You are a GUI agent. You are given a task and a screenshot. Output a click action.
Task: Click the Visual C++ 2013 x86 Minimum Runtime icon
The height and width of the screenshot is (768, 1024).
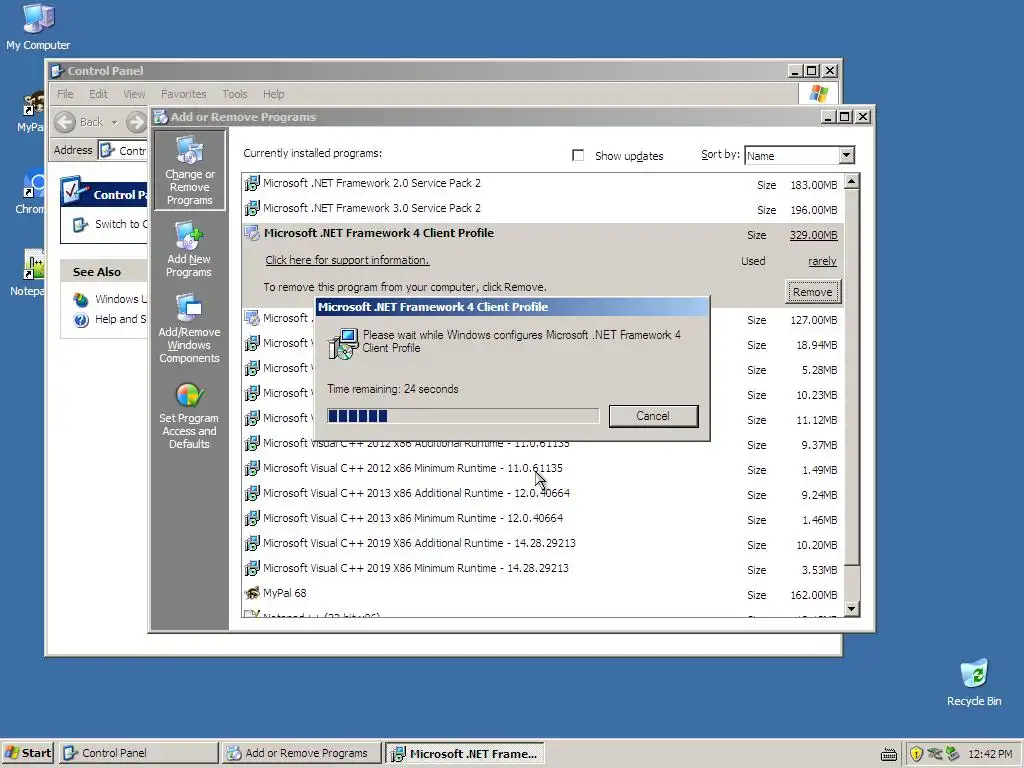tap(252, 518)
